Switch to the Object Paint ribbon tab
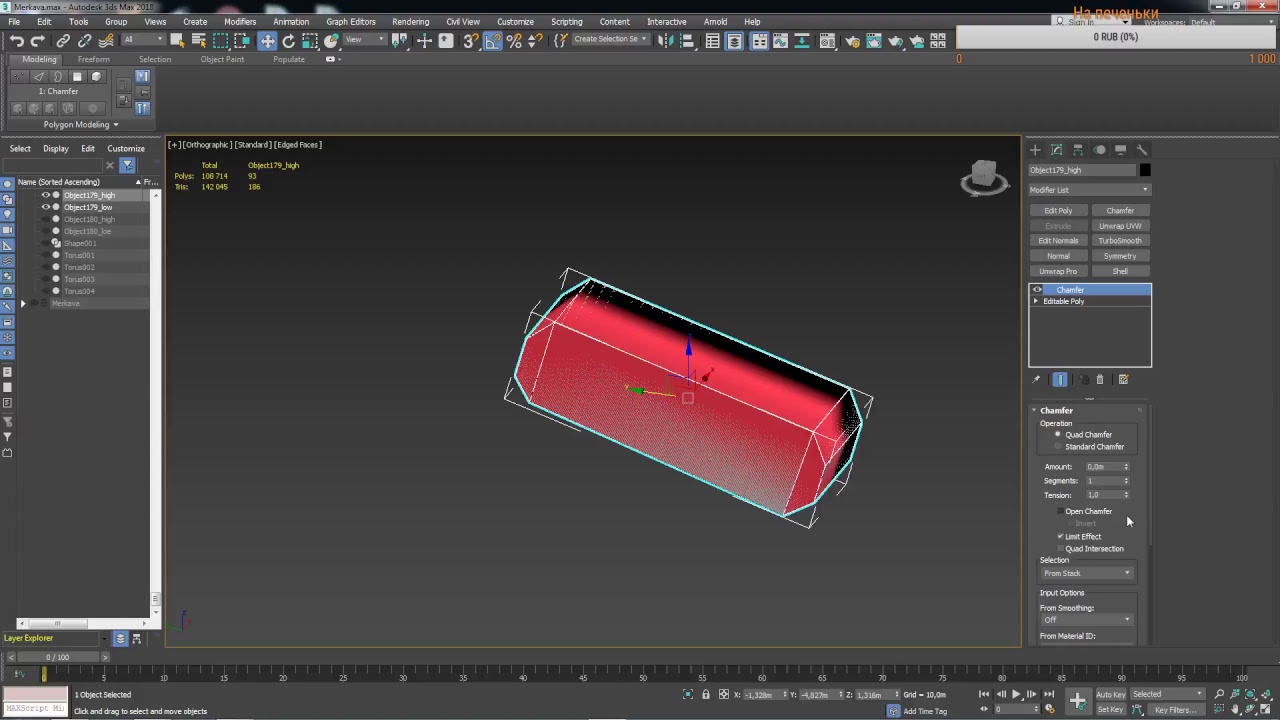The height and width of the screenshot is (720, 1280). (x=222, y=59)
